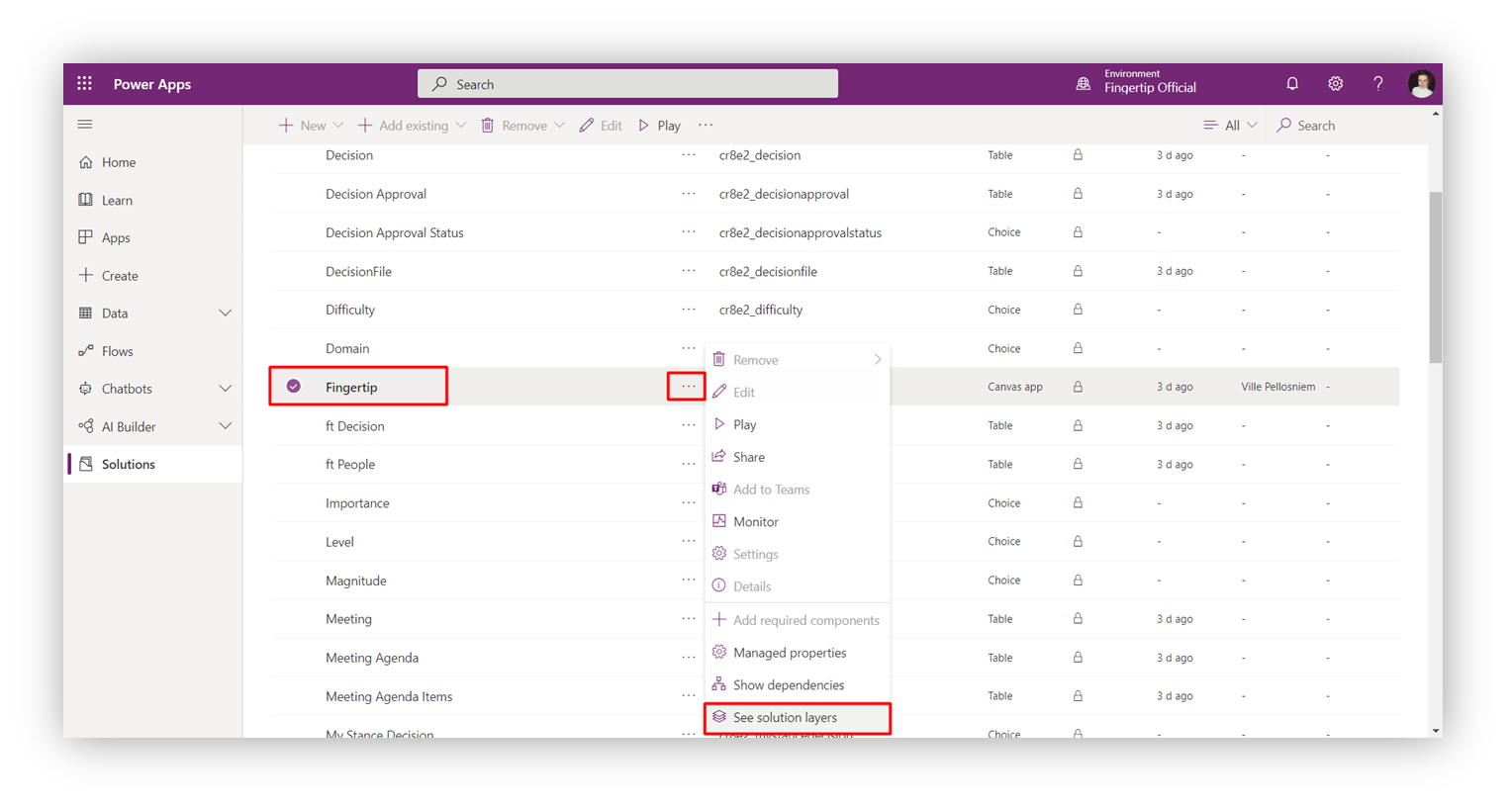Click the Meeting Agenda table name
Viewport: 1512px width, 807px height.
click(x=372, y=658)
